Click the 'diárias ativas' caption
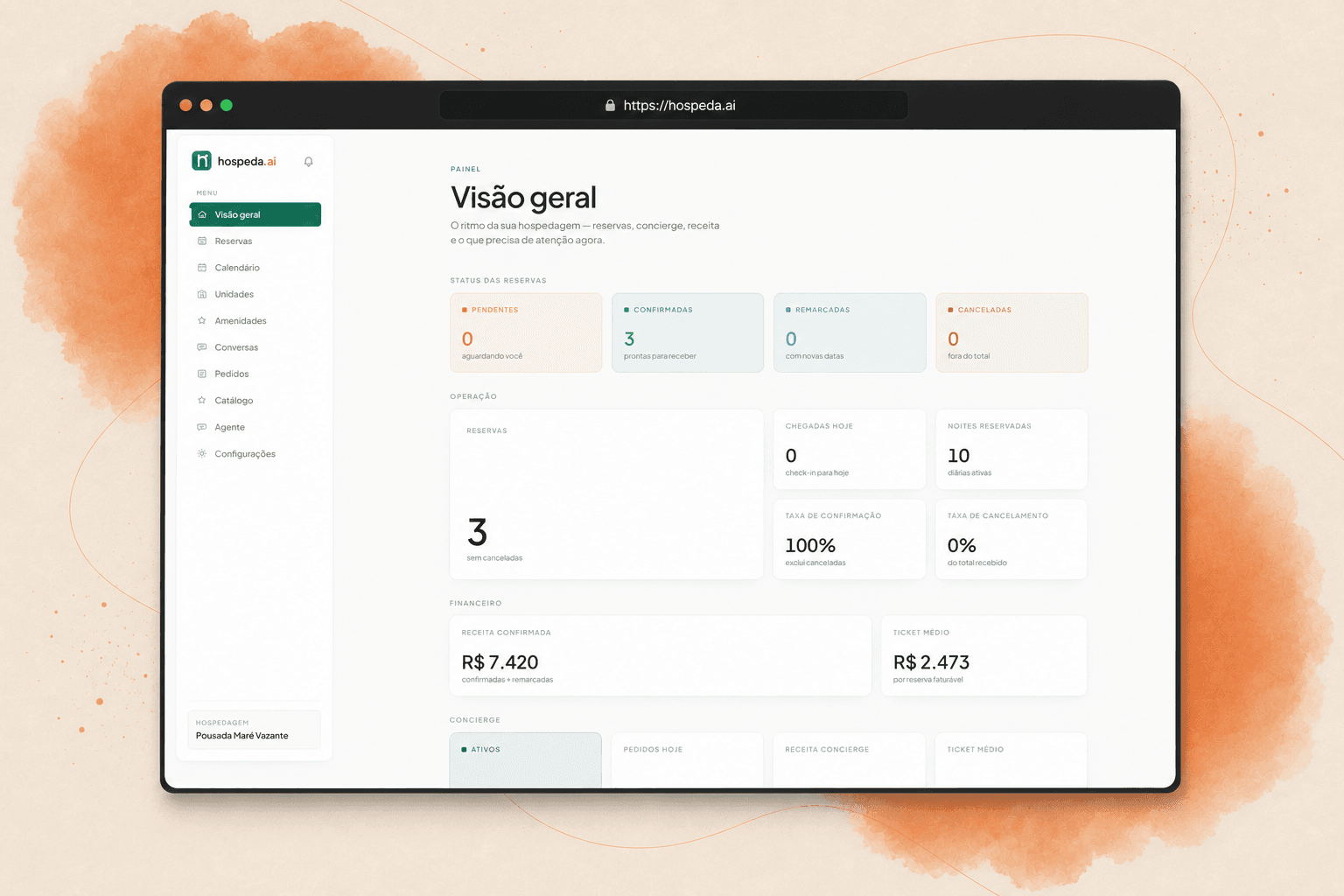Image resolution: width=1344 pixels, height=896 pixels. pos(969,472)
